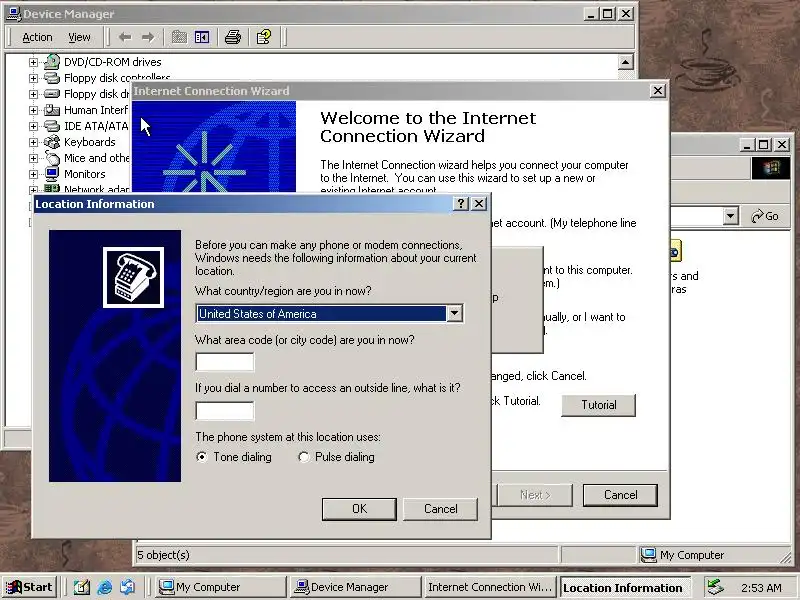Click the Windows flag logo in My Computer window
This screenshot has height=600, width=800.
pos(770,168)
